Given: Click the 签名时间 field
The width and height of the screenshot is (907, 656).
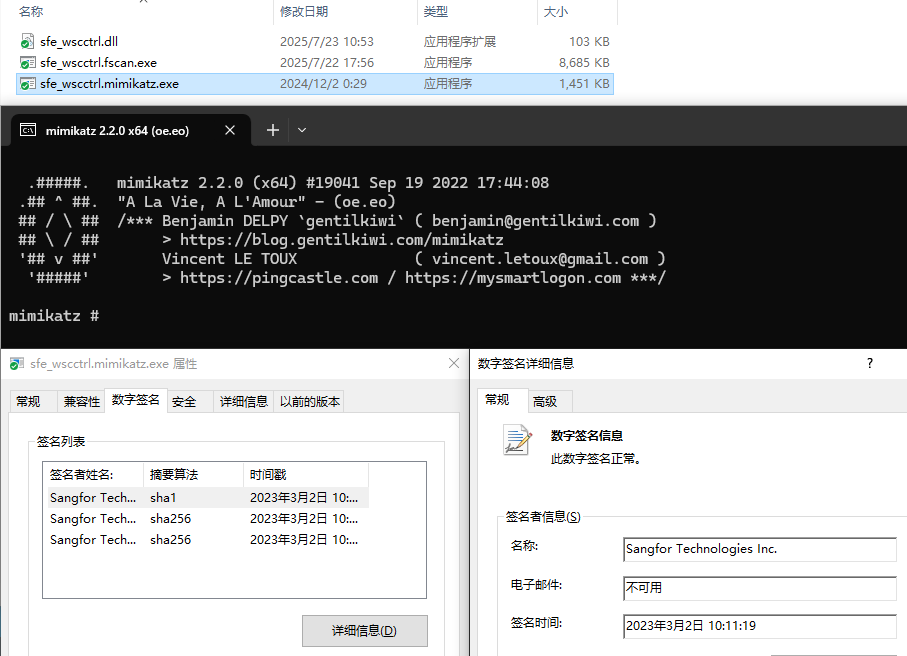Looking at the screenshot, I should tap(759, 626).
